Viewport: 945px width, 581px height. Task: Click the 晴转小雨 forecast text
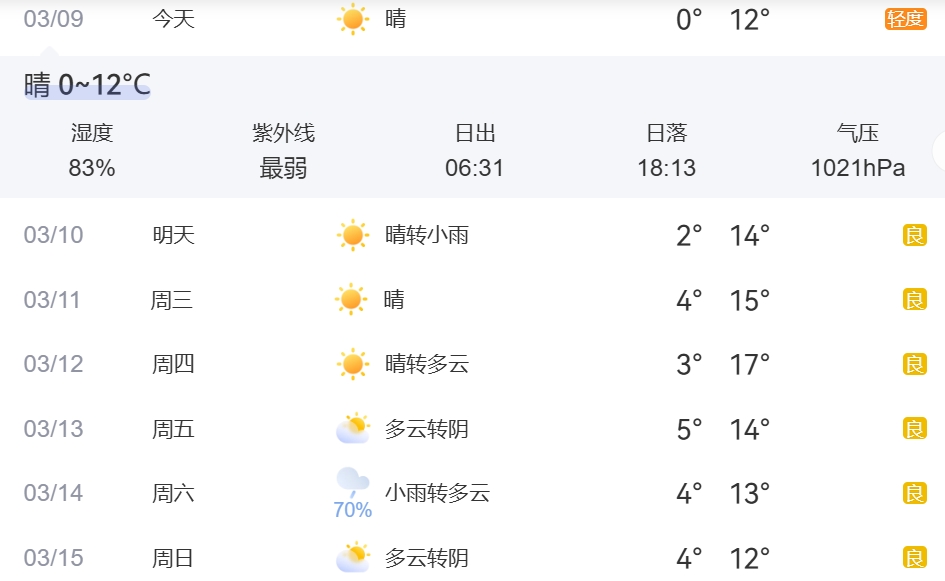427,235
